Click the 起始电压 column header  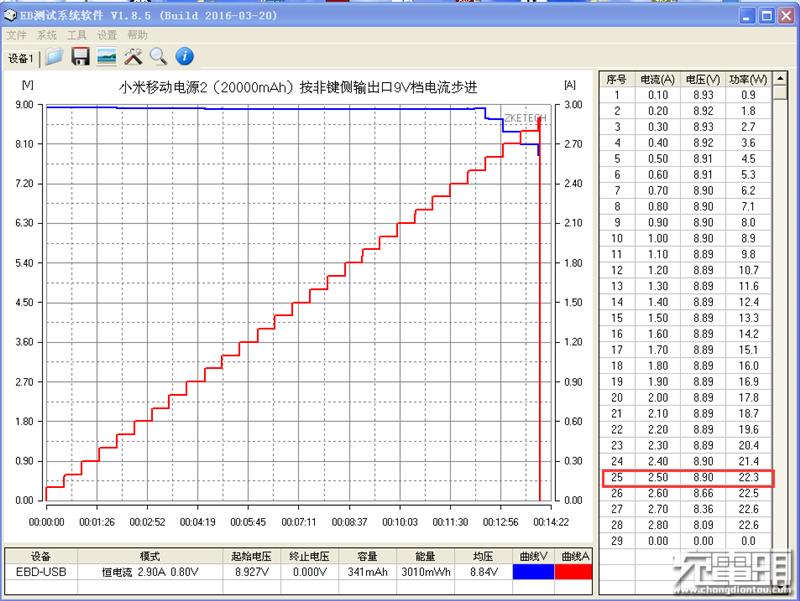[252, 556]
